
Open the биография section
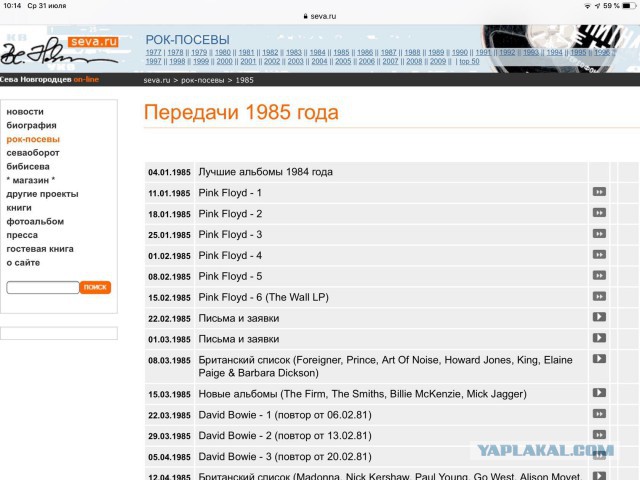[x=31, y=125]
